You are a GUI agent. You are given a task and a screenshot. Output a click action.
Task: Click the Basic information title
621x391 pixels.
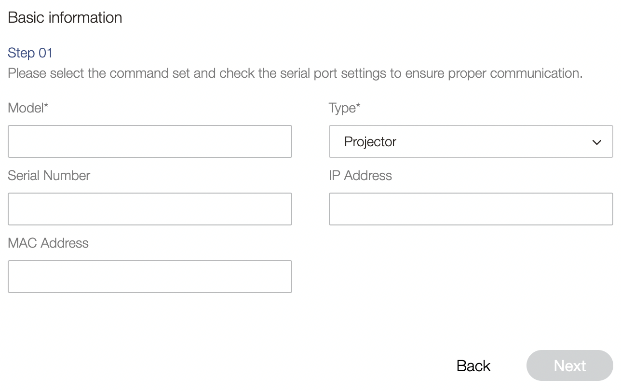pos(65,18)
